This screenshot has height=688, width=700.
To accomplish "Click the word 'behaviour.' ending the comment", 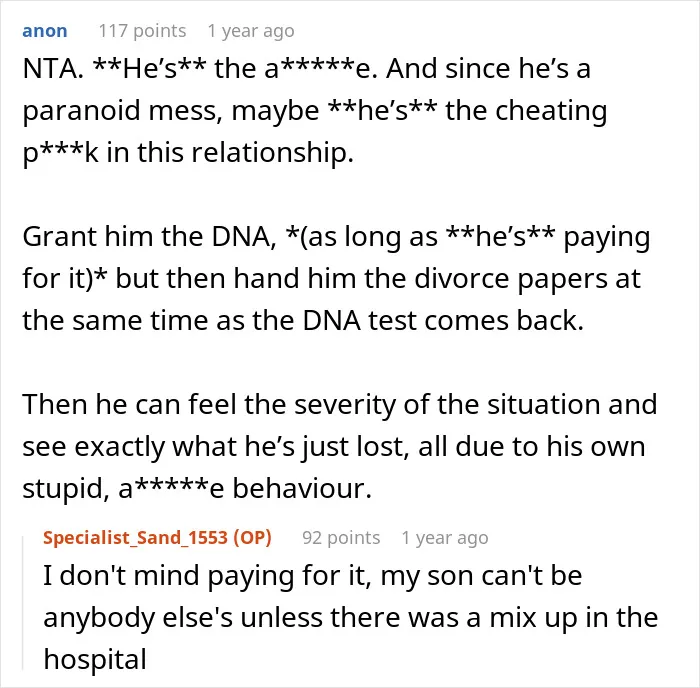I will 302,488.
